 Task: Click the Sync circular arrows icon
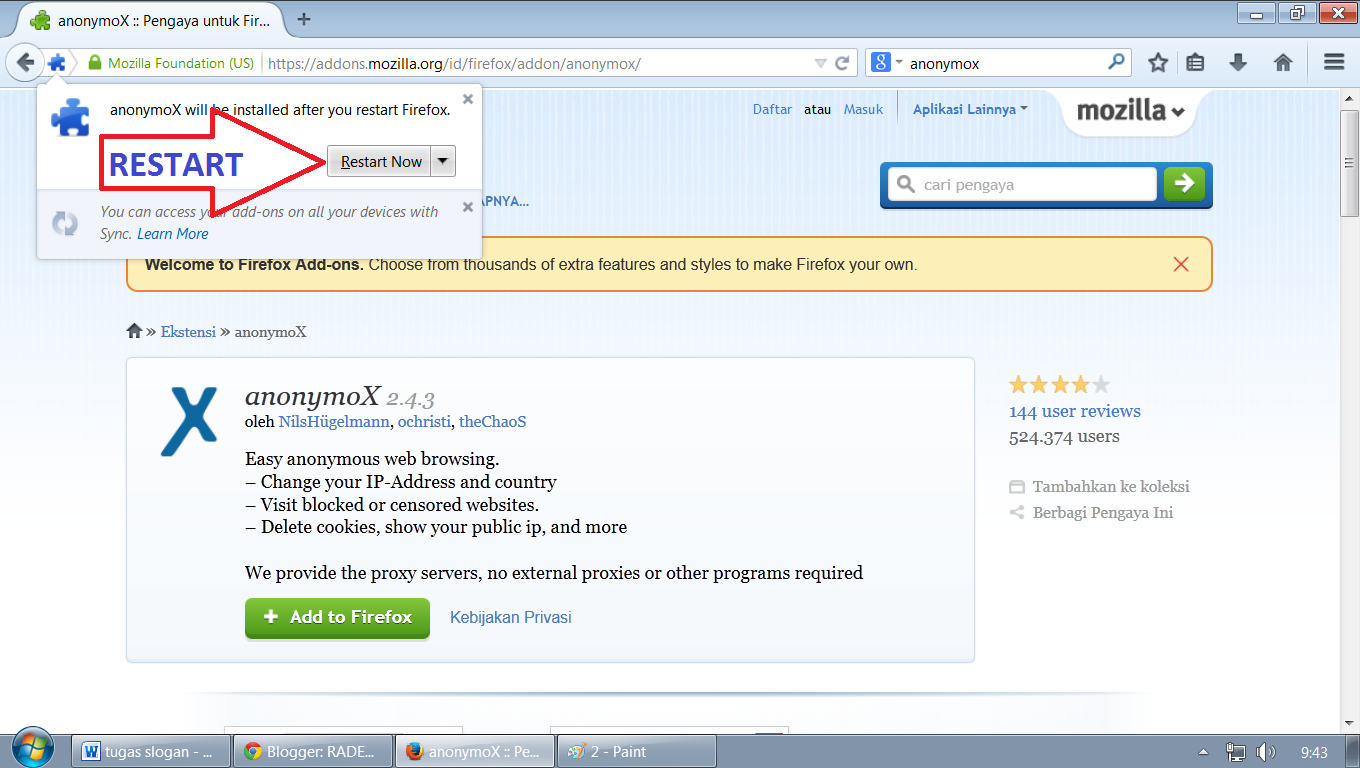65,223
